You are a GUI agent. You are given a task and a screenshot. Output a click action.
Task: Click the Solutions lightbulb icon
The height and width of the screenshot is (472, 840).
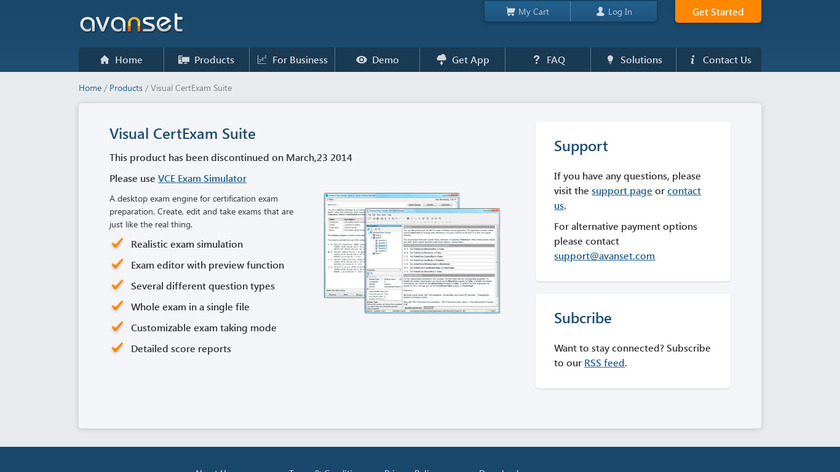(x=610, y=59)
